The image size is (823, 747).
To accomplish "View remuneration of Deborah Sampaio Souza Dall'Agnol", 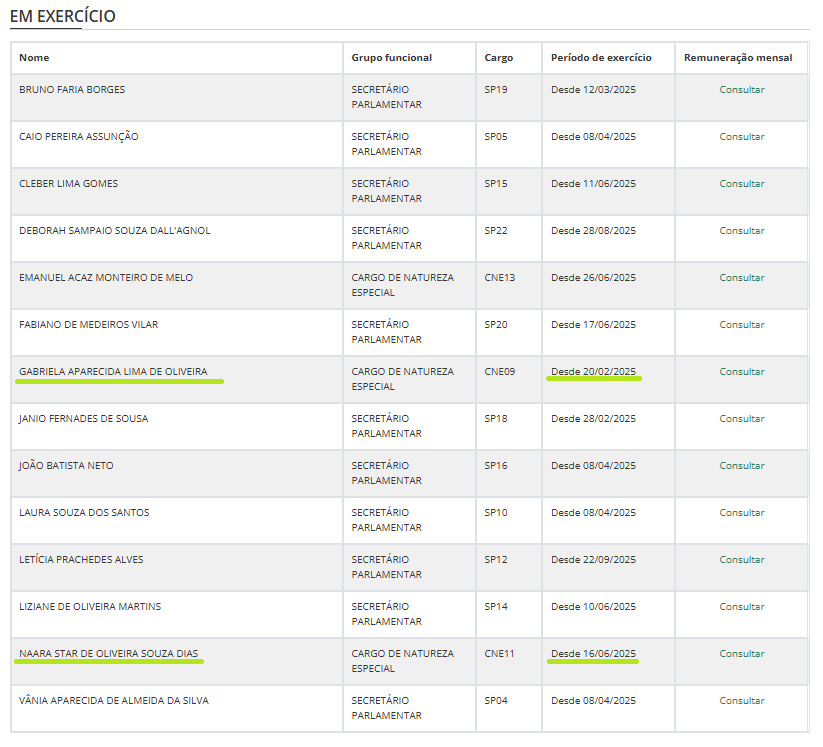I will point(741,231).
